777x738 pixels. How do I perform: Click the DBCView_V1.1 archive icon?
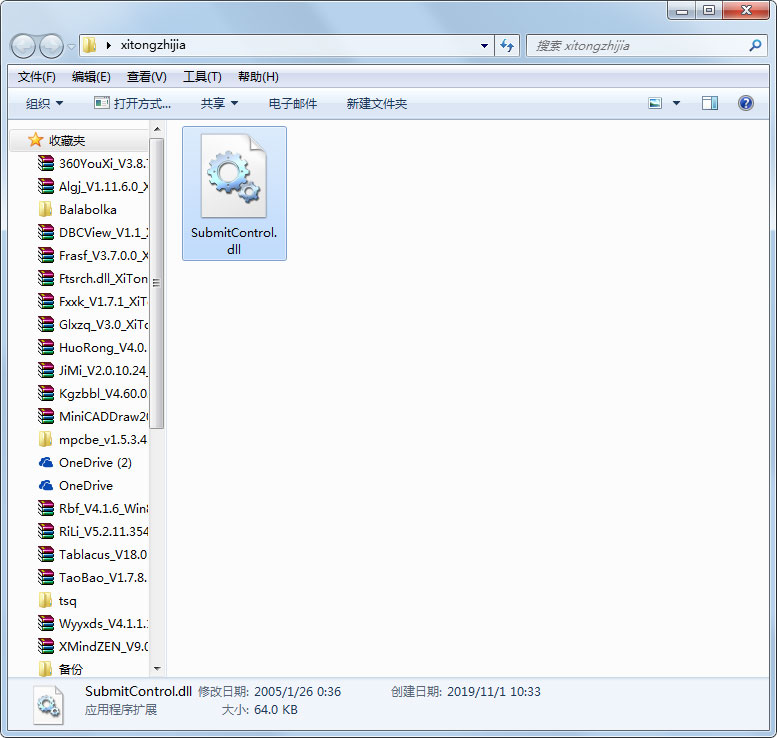(x=46, y=232)
